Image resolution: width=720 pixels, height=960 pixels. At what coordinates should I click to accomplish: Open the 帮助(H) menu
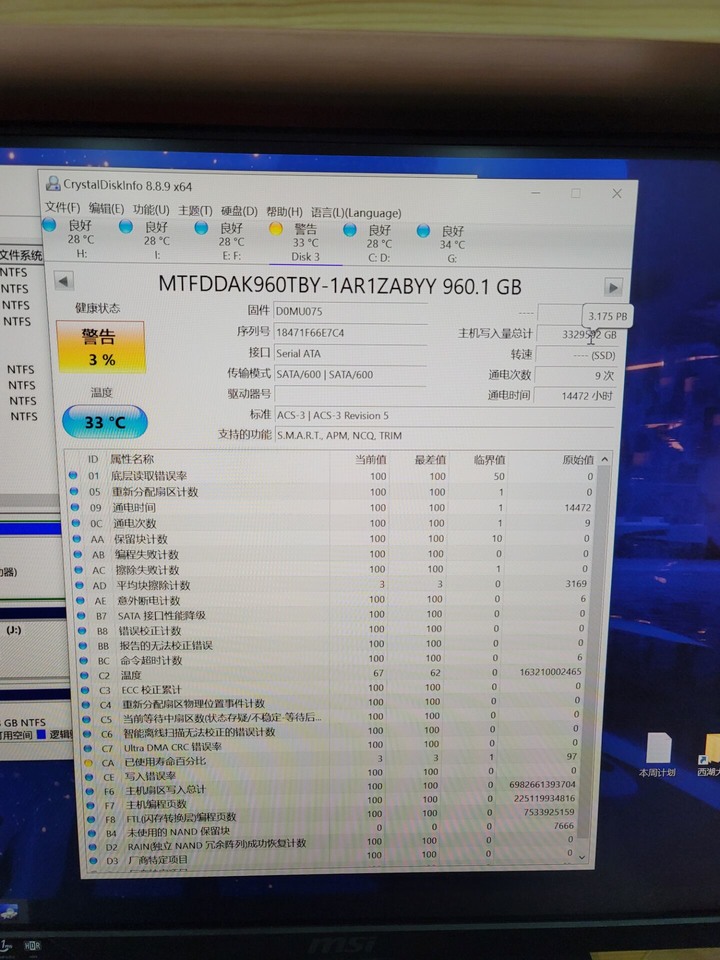coord(284,212)
